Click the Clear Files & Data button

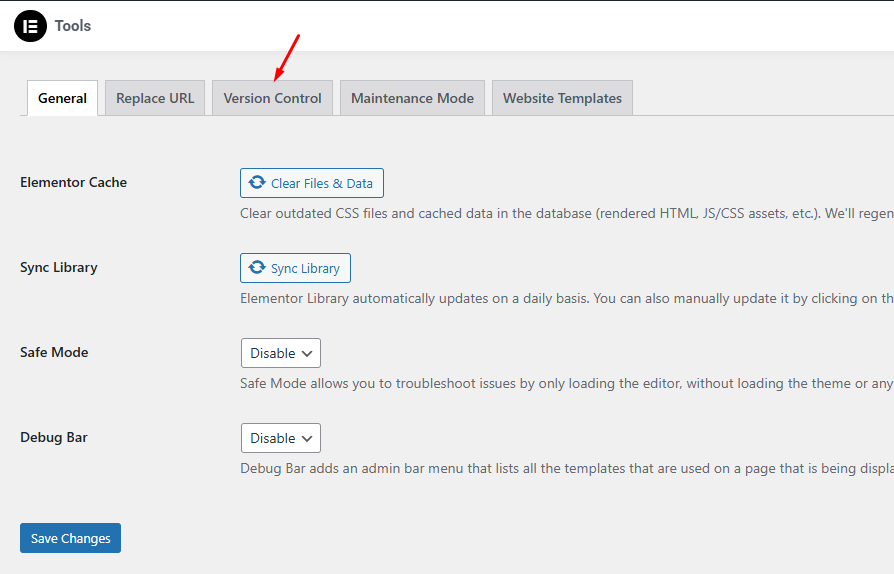coord(312,183)
